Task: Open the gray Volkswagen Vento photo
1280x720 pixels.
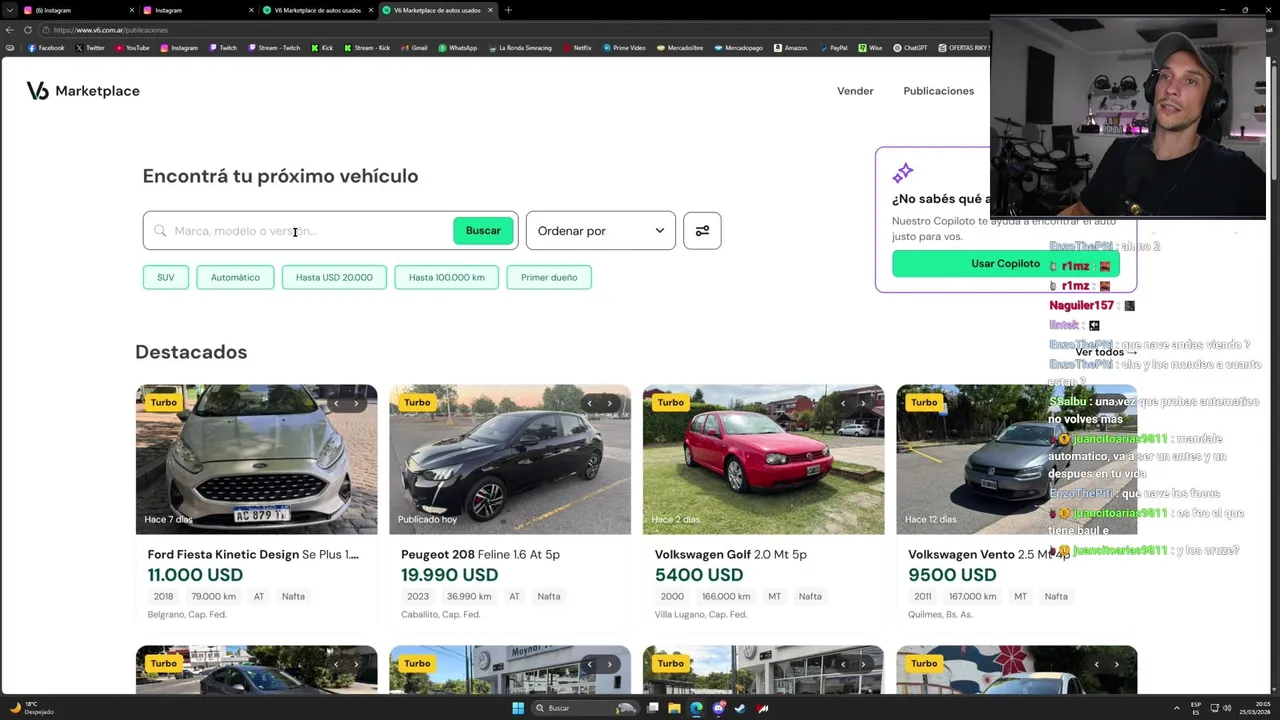Action: 1017,460
